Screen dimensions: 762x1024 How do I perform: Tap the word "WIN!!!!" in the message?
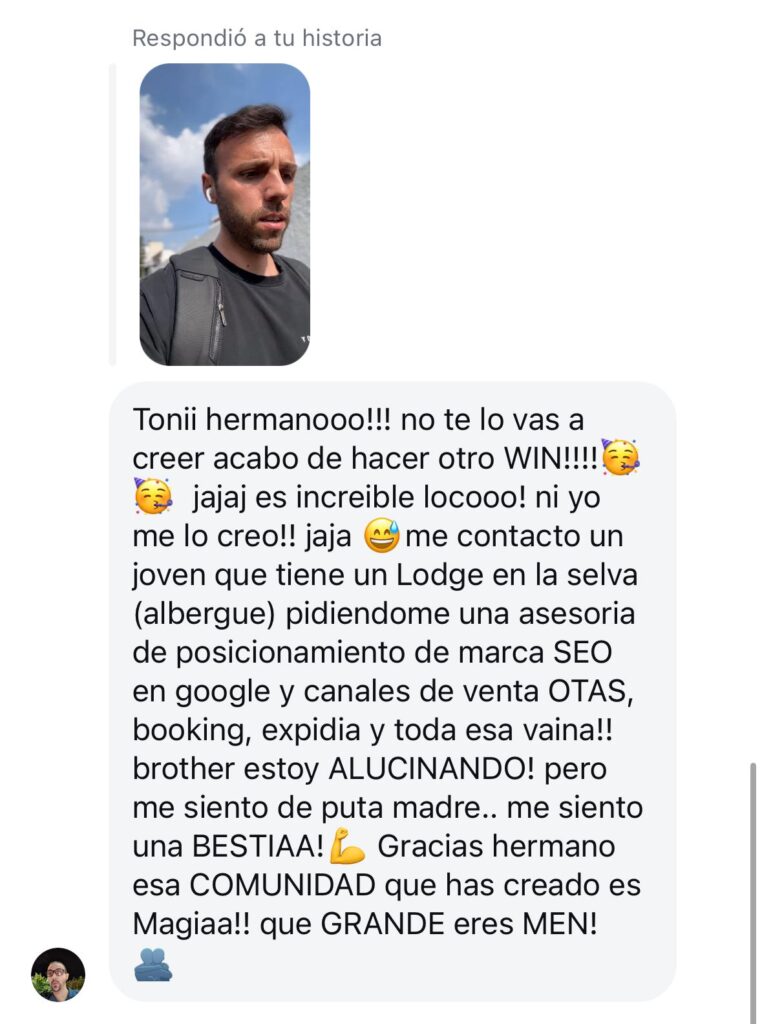click(x=550, y=458)
